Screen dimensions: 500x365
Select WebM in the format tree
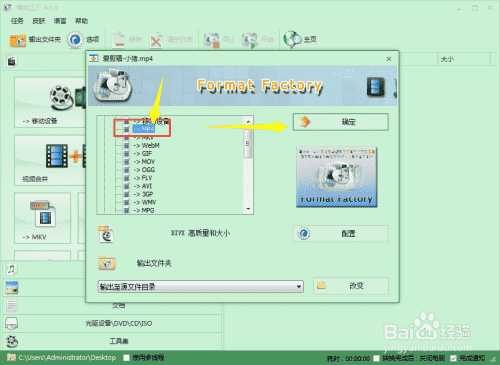[147, 145]
